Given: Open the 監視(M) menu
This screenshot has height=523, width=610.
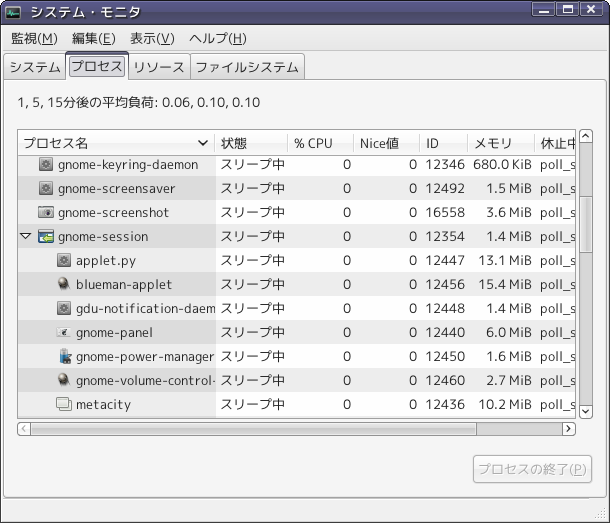Looking at the screenshot, I should [x=34, y=39].
